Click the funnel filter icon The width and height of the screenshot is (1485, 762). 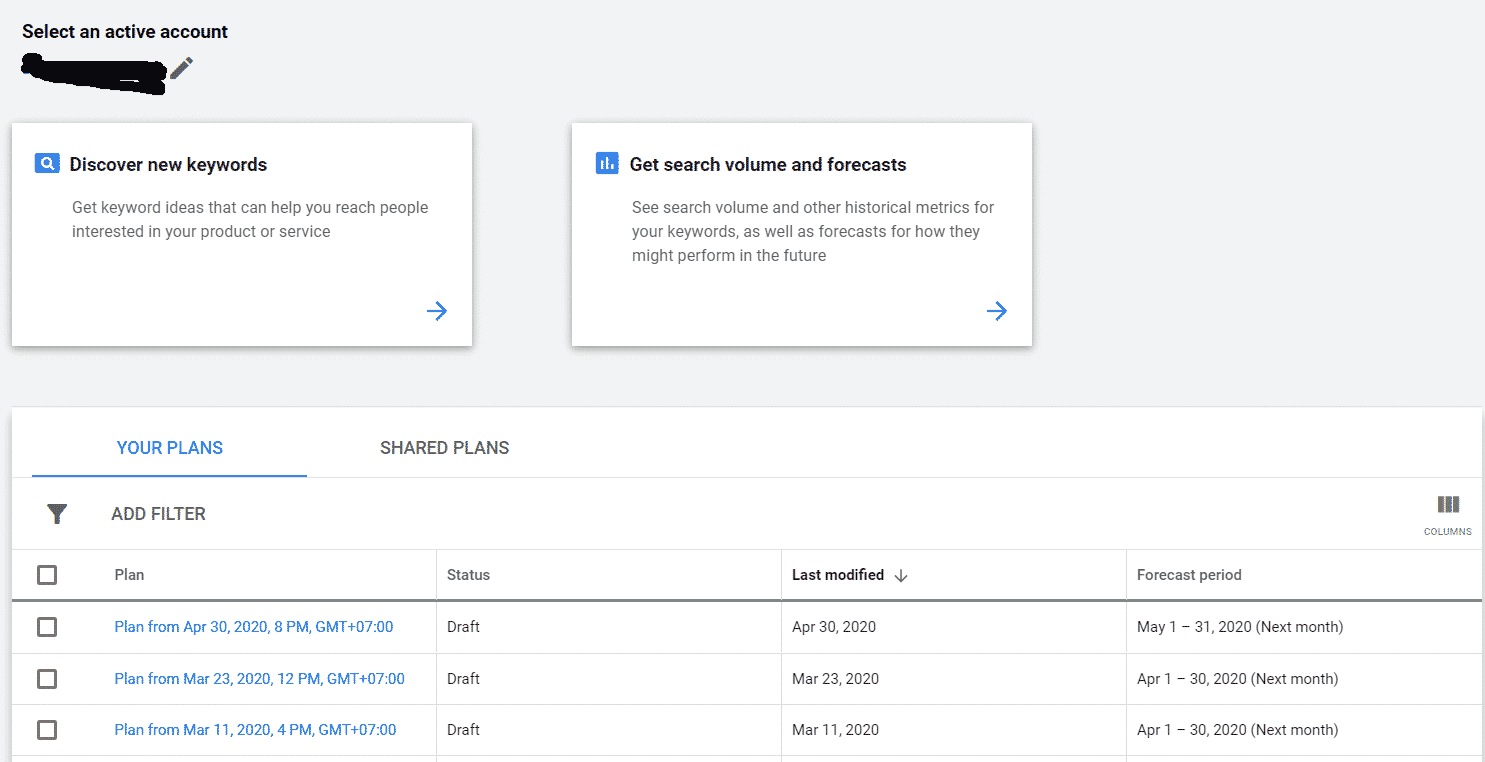(x=57, y=514)
